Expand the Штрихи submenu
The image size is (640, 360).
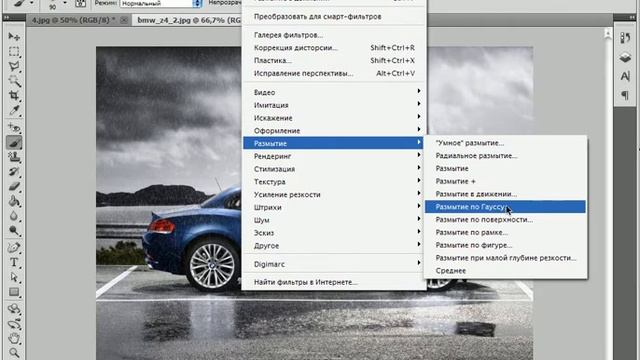pyautogui.click(x=334, y=207)
